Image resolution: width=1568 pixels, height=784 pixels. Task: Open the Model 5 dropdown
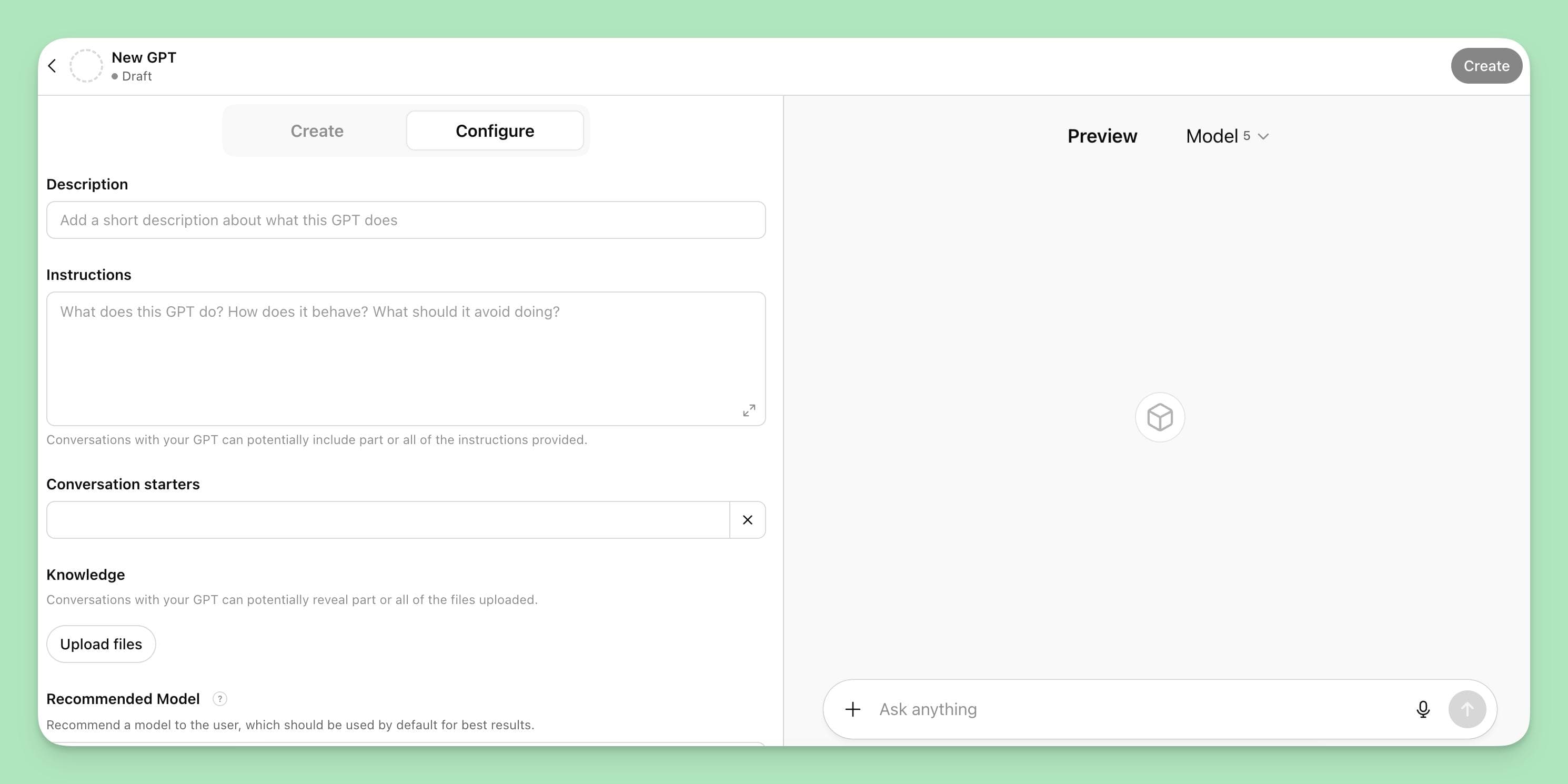coord(1227,136)
